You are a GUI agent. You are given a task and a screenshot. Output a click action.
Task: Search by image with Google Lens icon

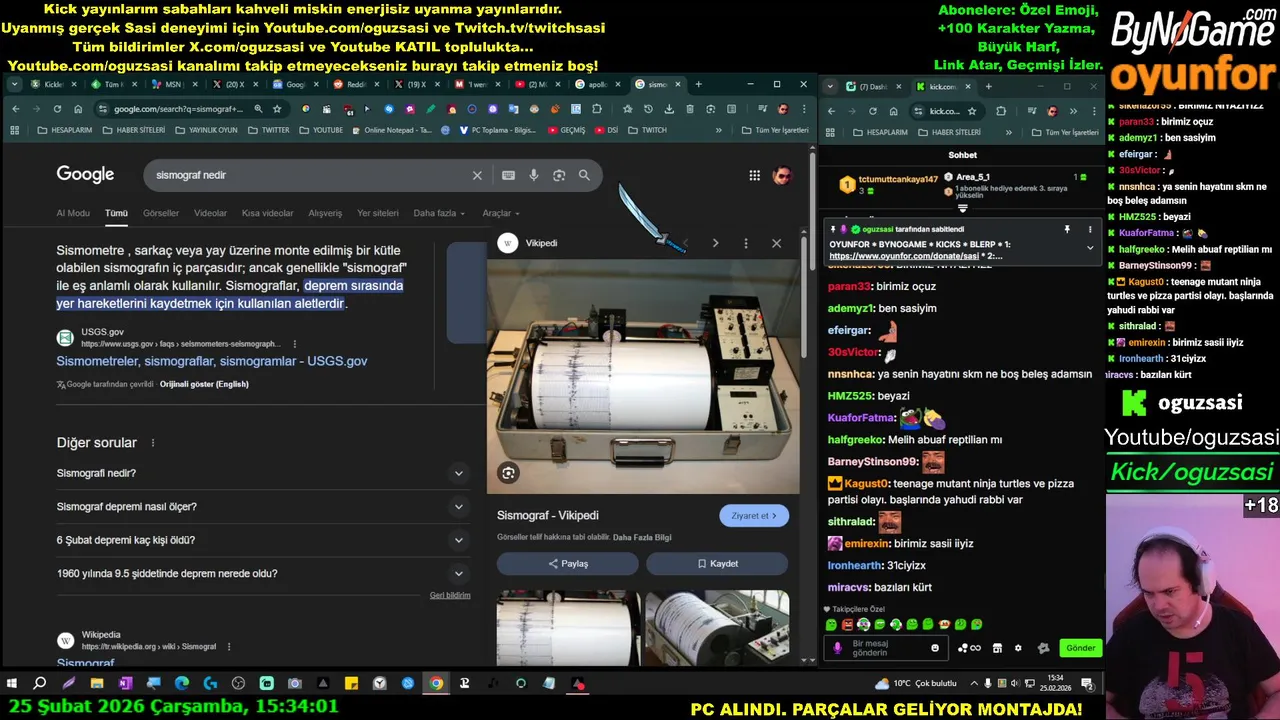pyautogui.click(x=559, y=175)
